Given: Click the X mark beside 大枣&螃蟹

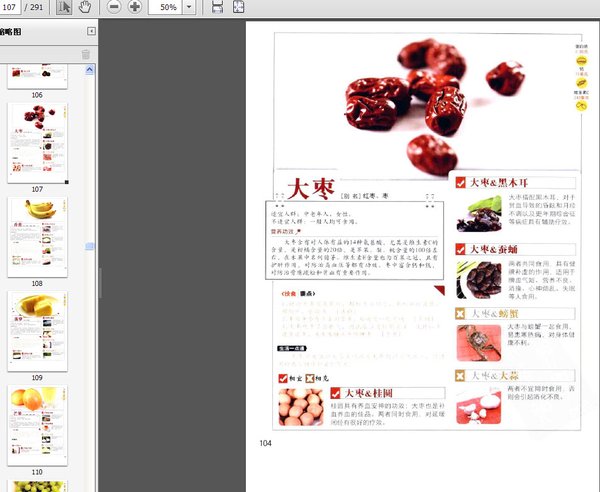Looking at the screenshot, I should pyautogui.click(x=460, y=314).
